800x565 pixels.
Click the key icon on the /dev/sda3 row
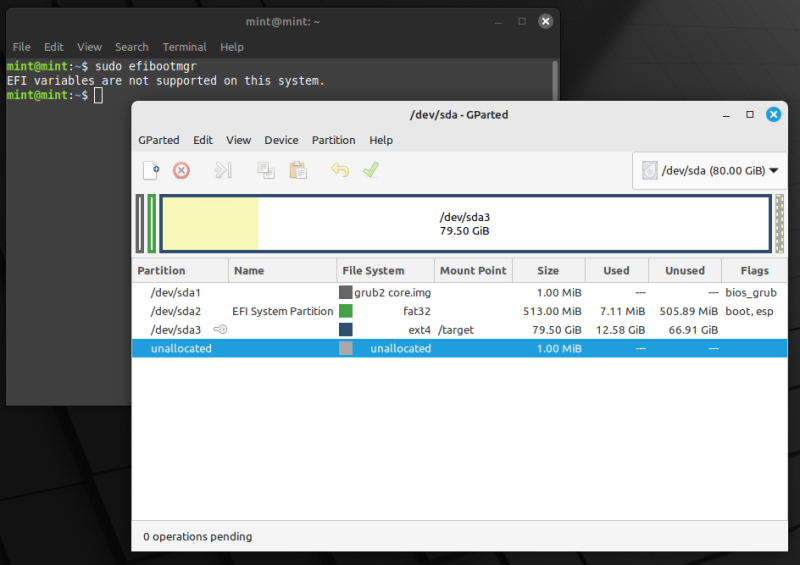coord(220,329)
